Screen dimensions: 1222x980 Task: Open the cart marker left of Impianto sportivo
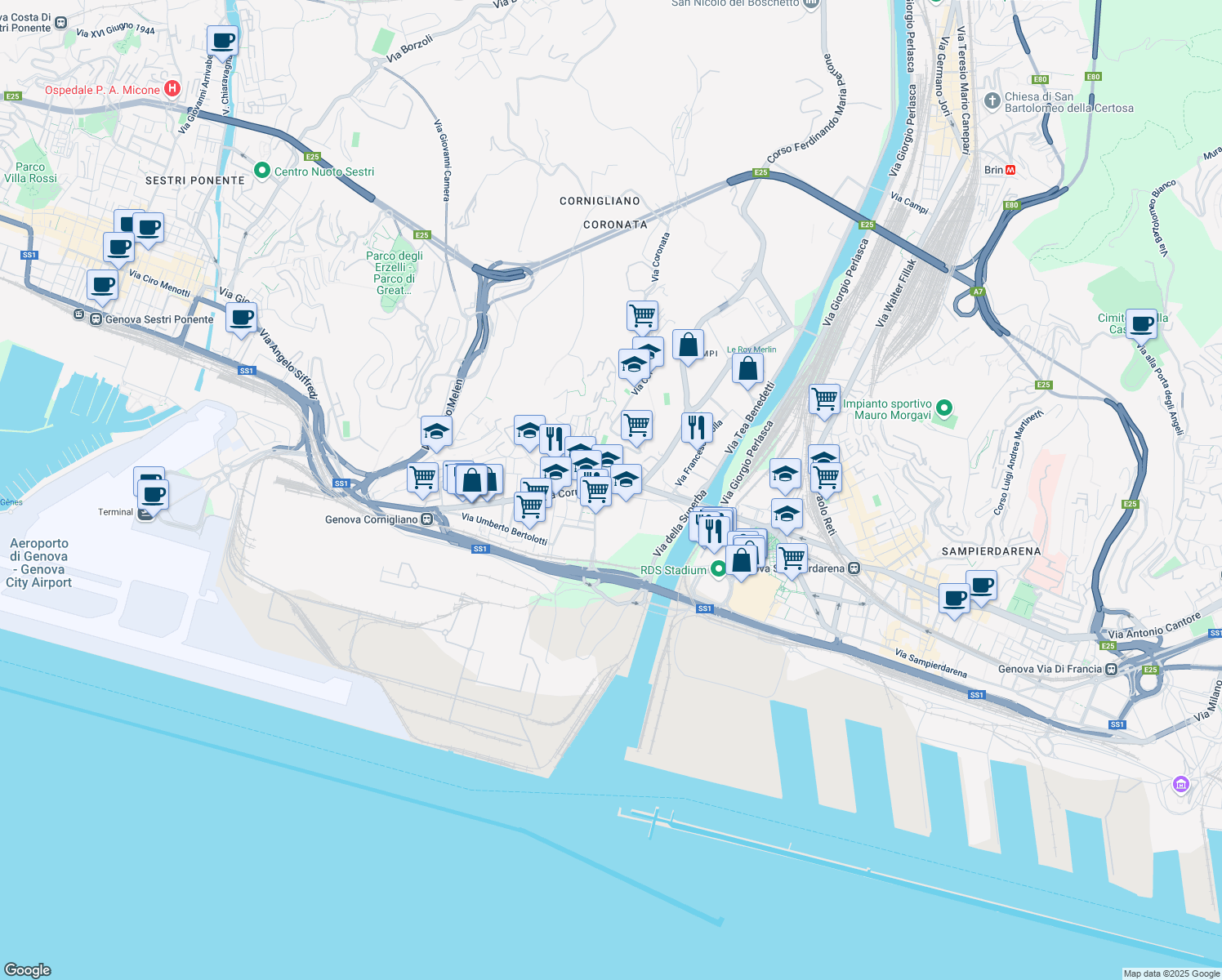coord(824,400)
